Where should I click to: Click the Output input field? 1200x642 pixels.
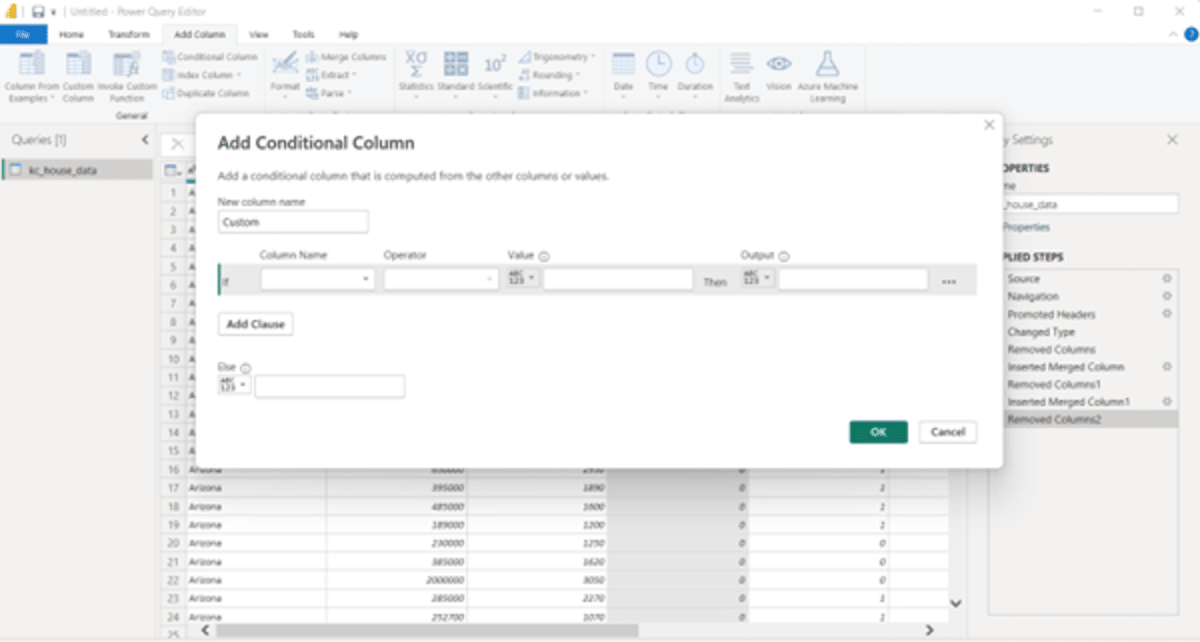[x=853, y=279]
